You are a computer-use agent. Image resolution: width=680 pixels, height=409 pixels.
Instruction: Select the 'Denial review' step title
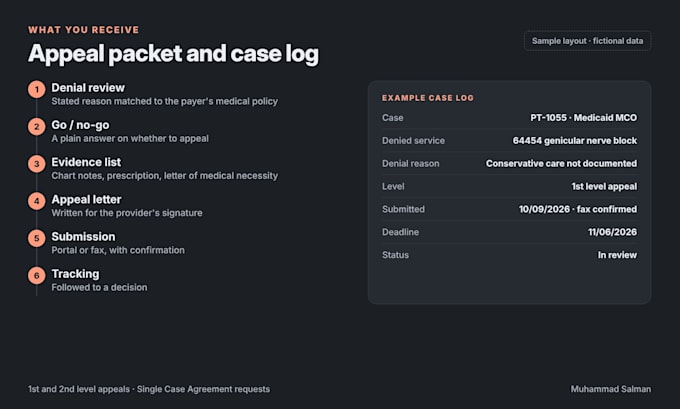[x=88, y=88]
